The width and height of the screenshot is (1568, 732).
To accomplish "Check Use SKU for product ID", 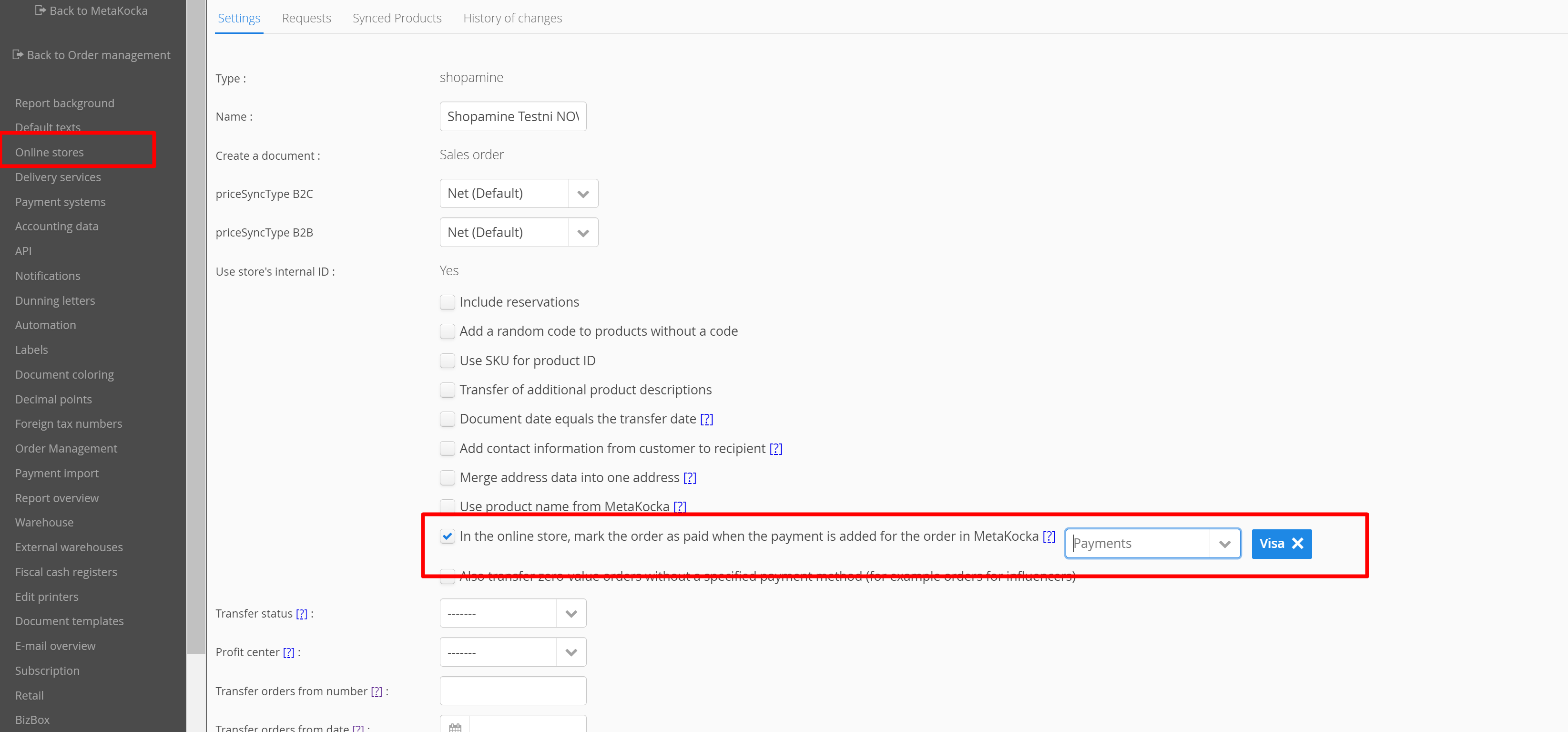I will point(448,361).
